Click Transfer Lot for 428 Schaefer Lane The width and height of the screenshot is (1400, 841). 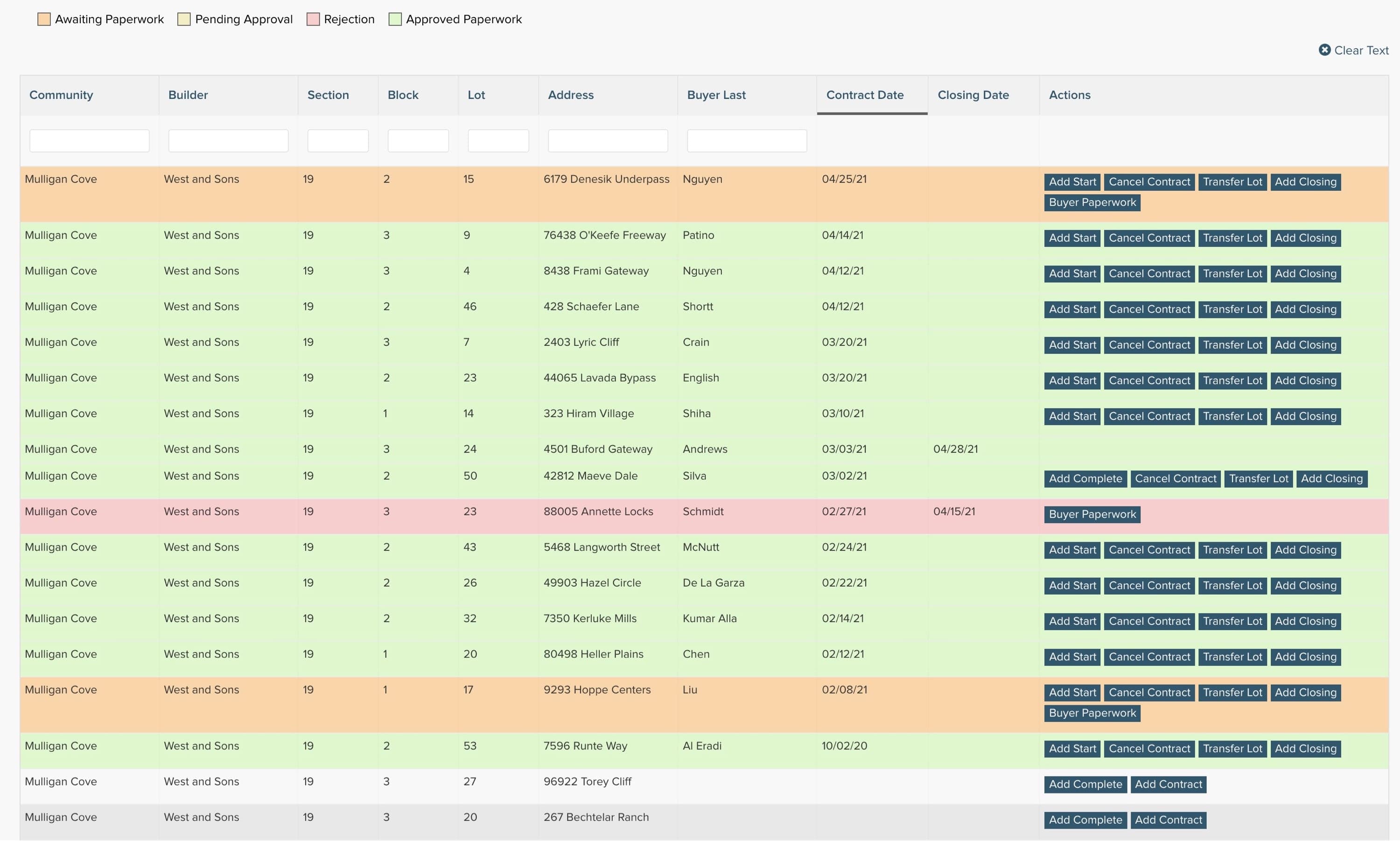pos(1232,309)
